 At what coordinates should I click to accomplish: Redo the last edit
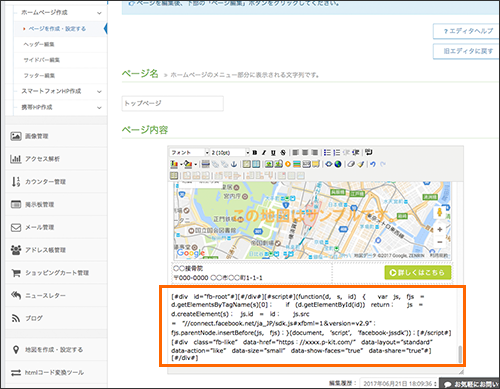pyautogui.click(x=382, y=164)
